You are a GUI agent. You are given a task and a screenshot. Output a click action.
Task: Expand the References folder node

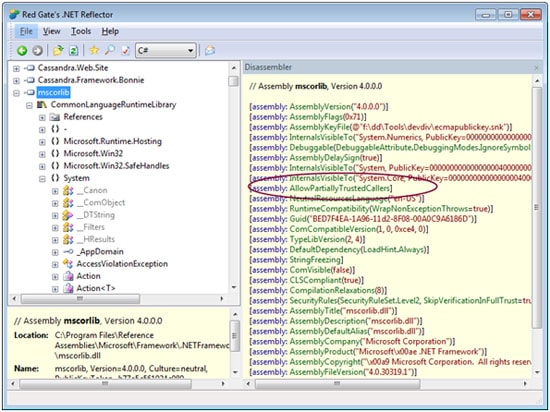pyautogui.click(x=42, y=117)
